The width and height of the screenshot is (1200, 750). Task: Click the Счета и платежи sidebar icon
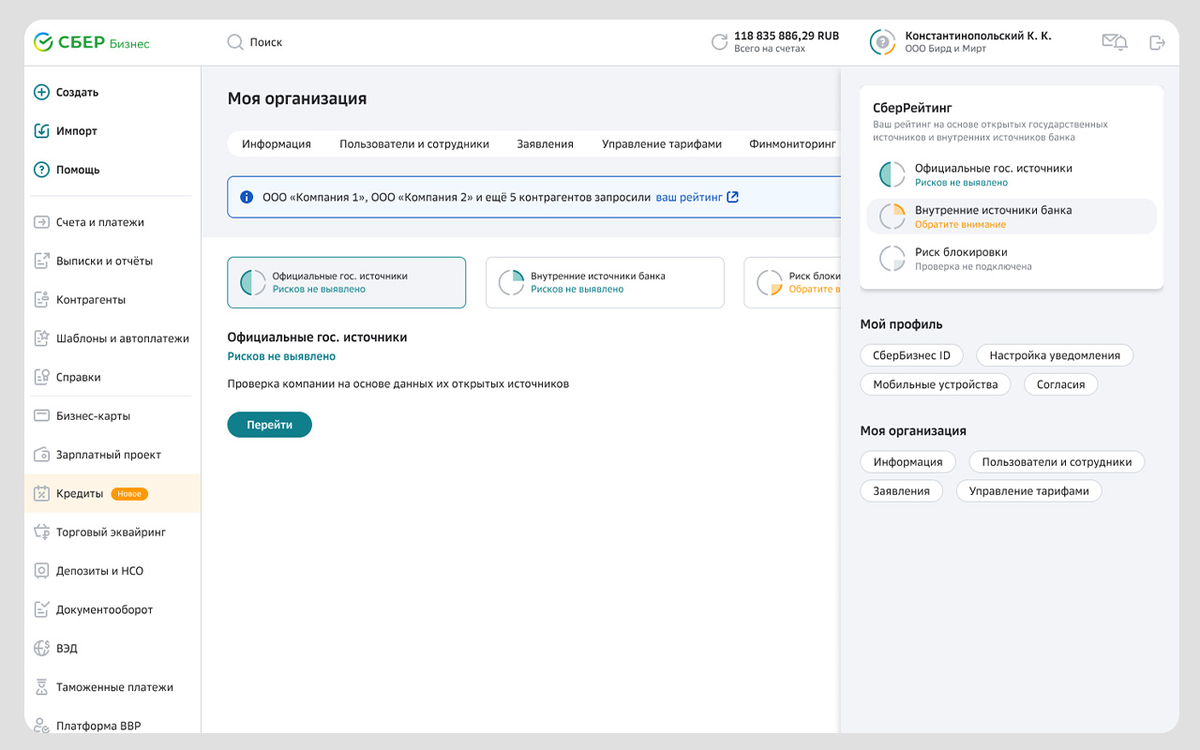point(41,222)
